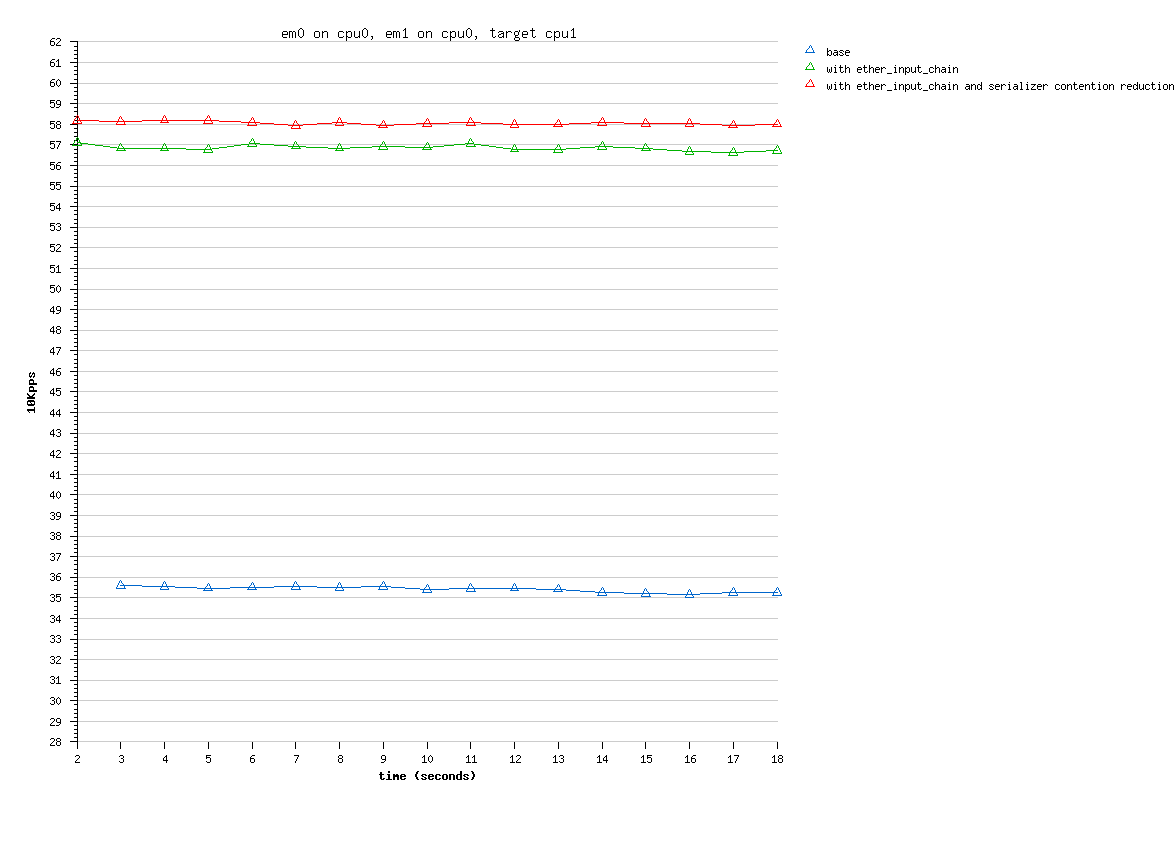Click the red triangle legend marker for serializer contention reduction
1174x841 pixels.
click(810, 85)
